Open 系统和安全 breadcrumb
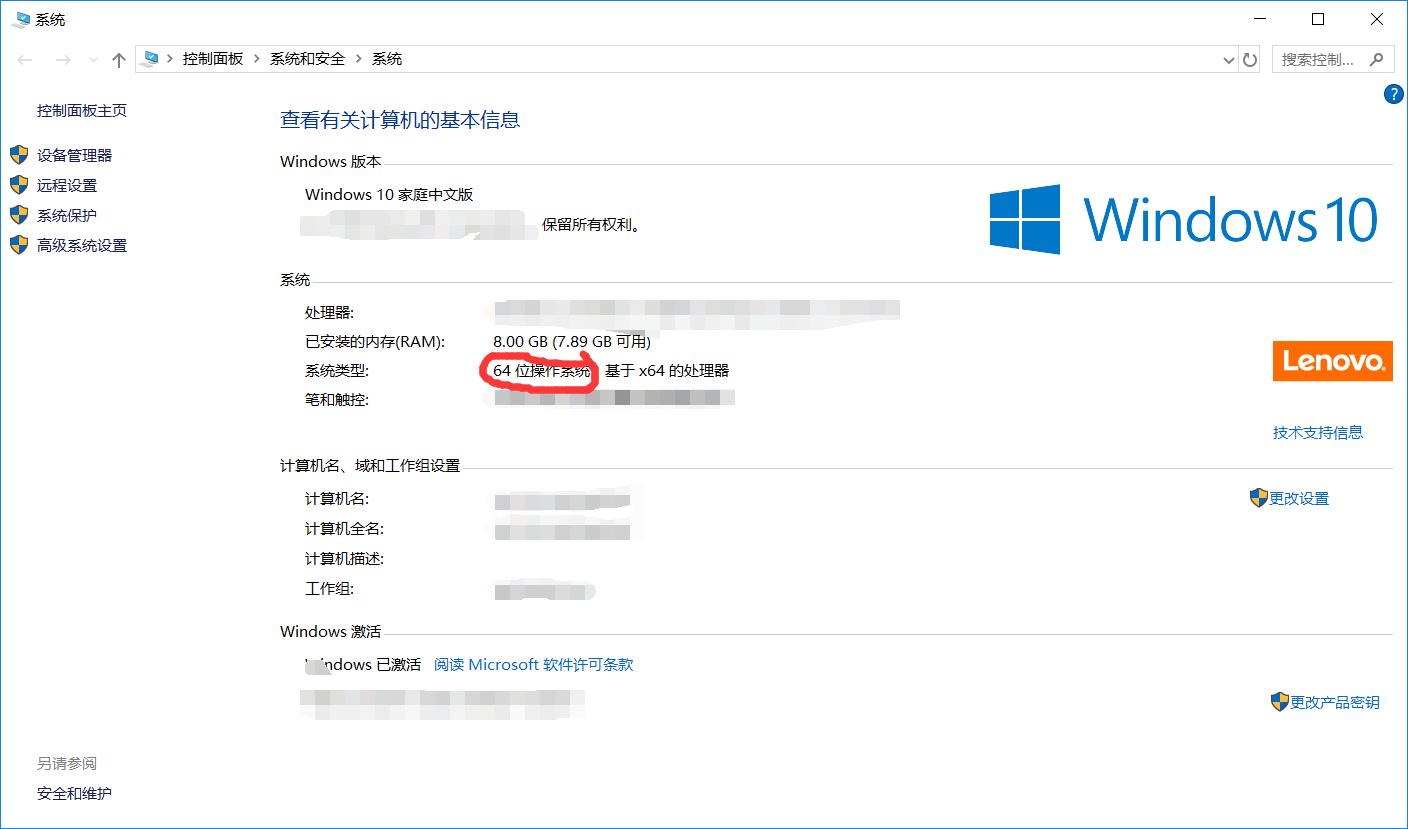 (307, 59)
